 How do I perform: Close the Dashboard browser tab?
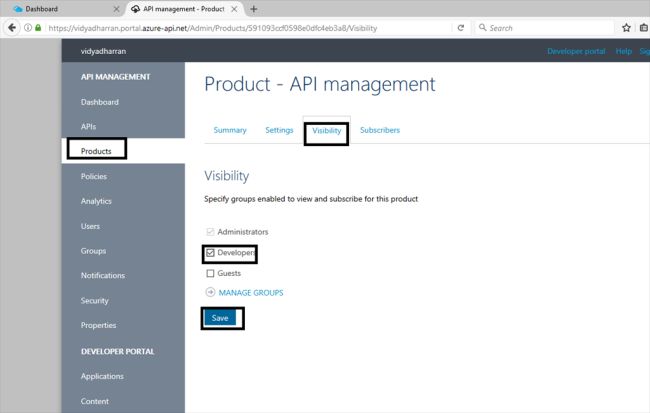116,9
